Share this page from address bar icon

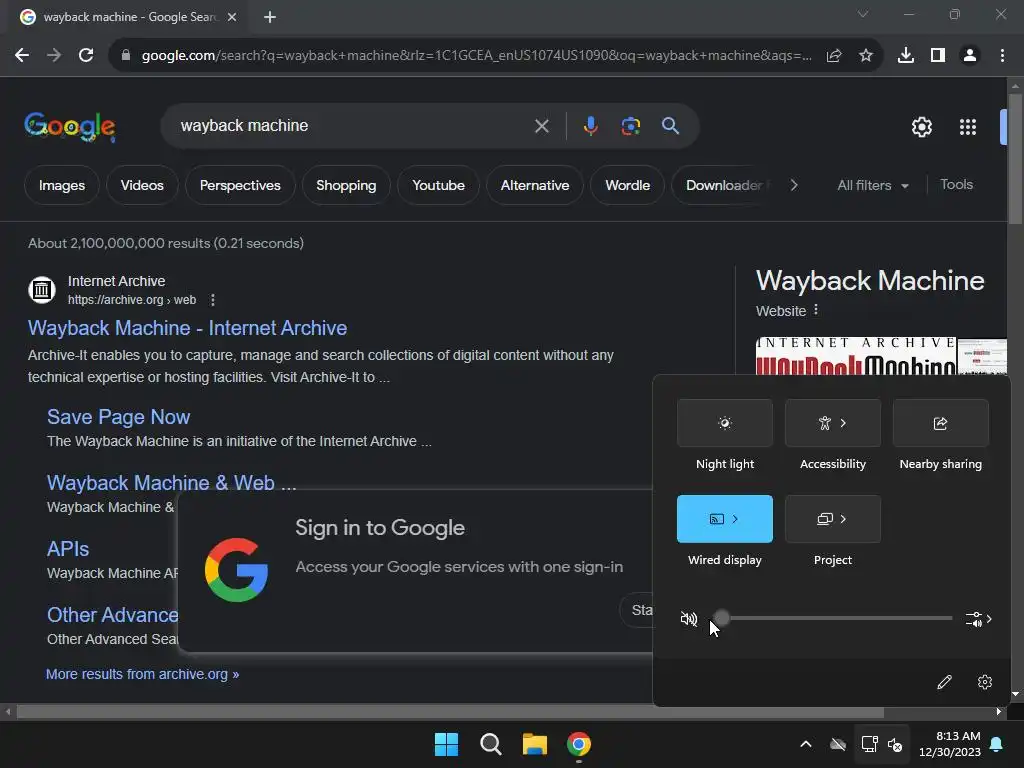(834, 56)
